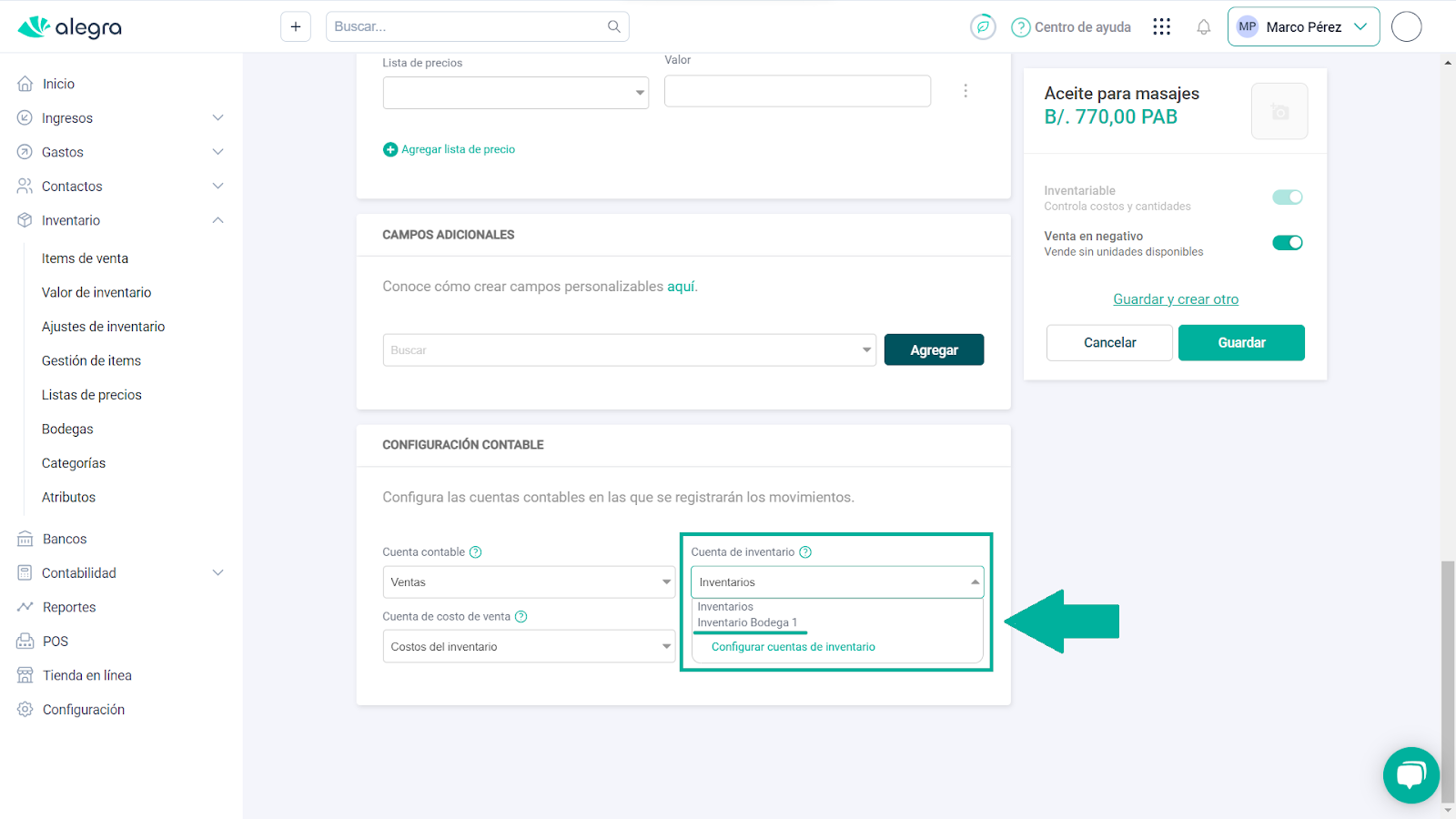This screenshot has height=819, width=1456.
Task: Collapse the Inventario menu chevron
Action: click(217, 220)
